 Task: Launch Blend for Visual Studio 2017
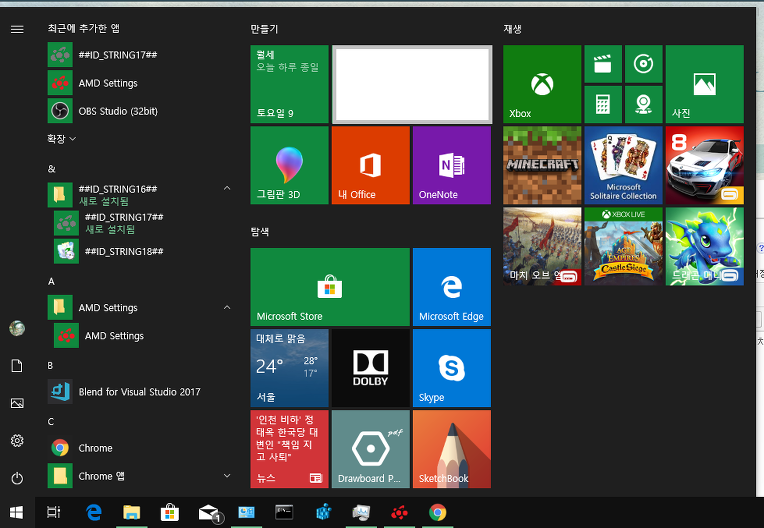click(x=139, y=392)
